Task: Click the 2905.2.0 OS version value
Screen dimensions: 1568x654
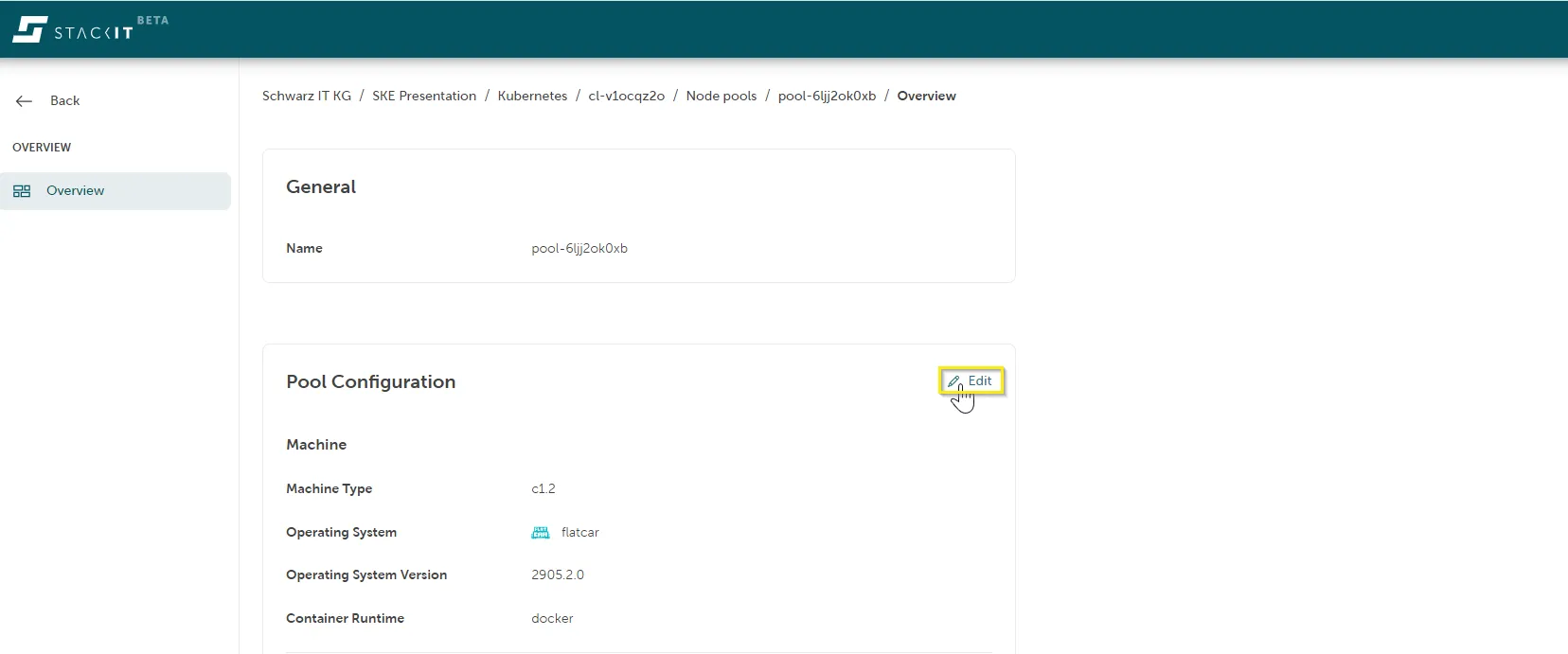Action: coord(558,575)
